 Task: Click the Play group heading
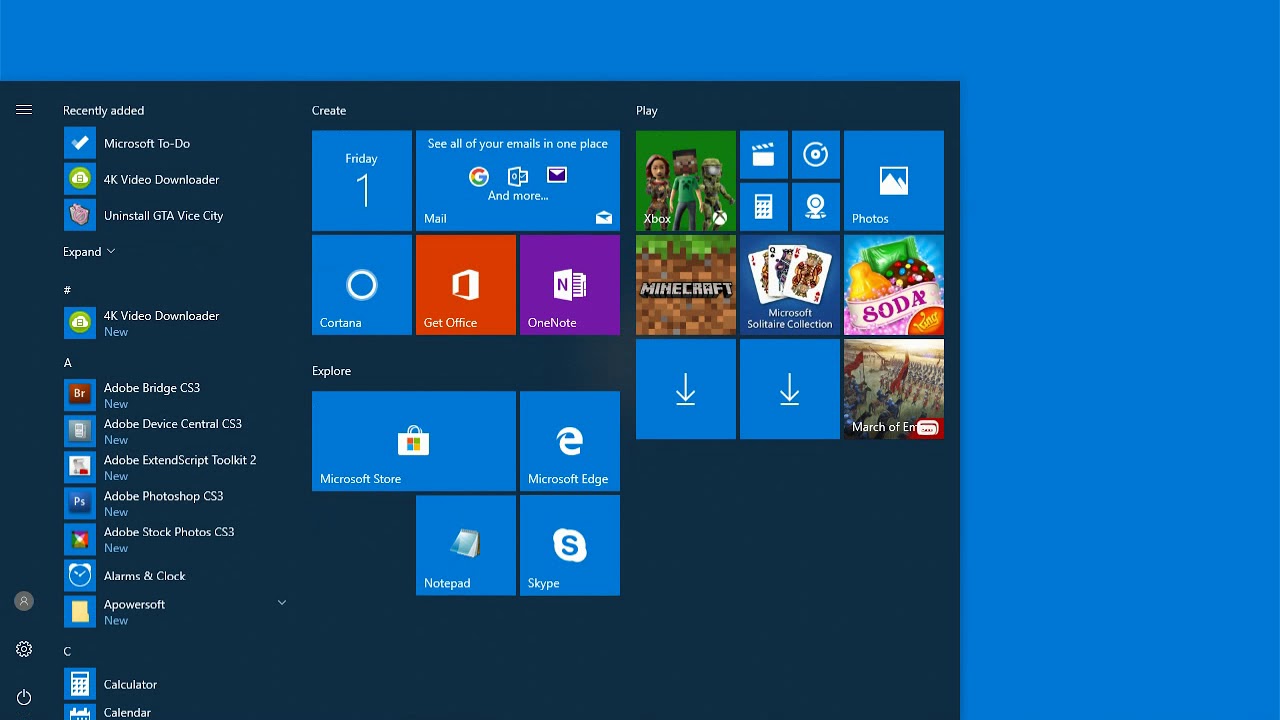coord(647,110)
